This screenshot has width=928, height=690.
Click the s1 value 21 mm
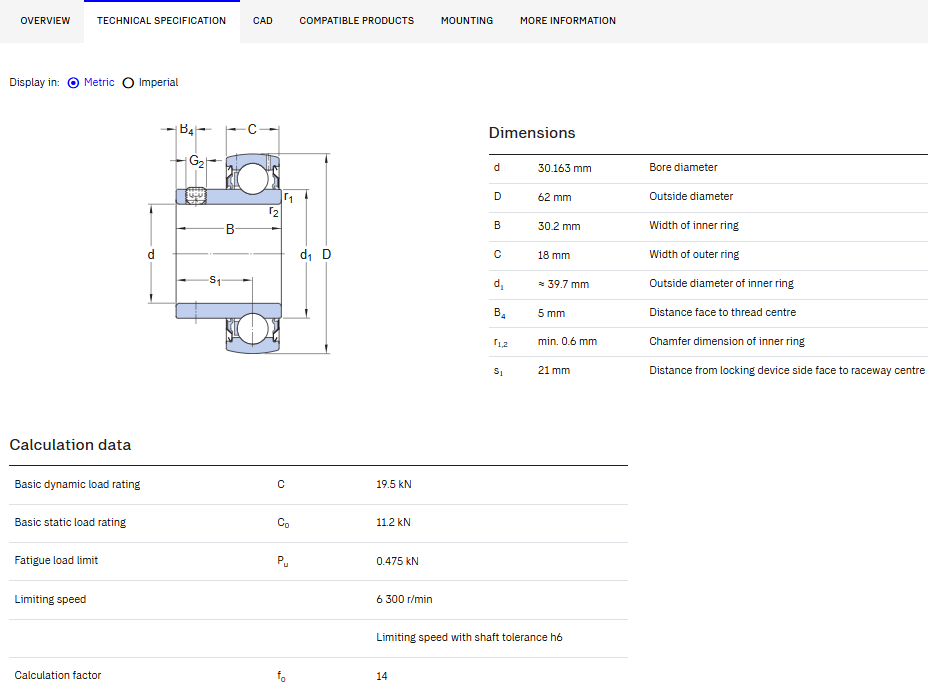point(553,370)
